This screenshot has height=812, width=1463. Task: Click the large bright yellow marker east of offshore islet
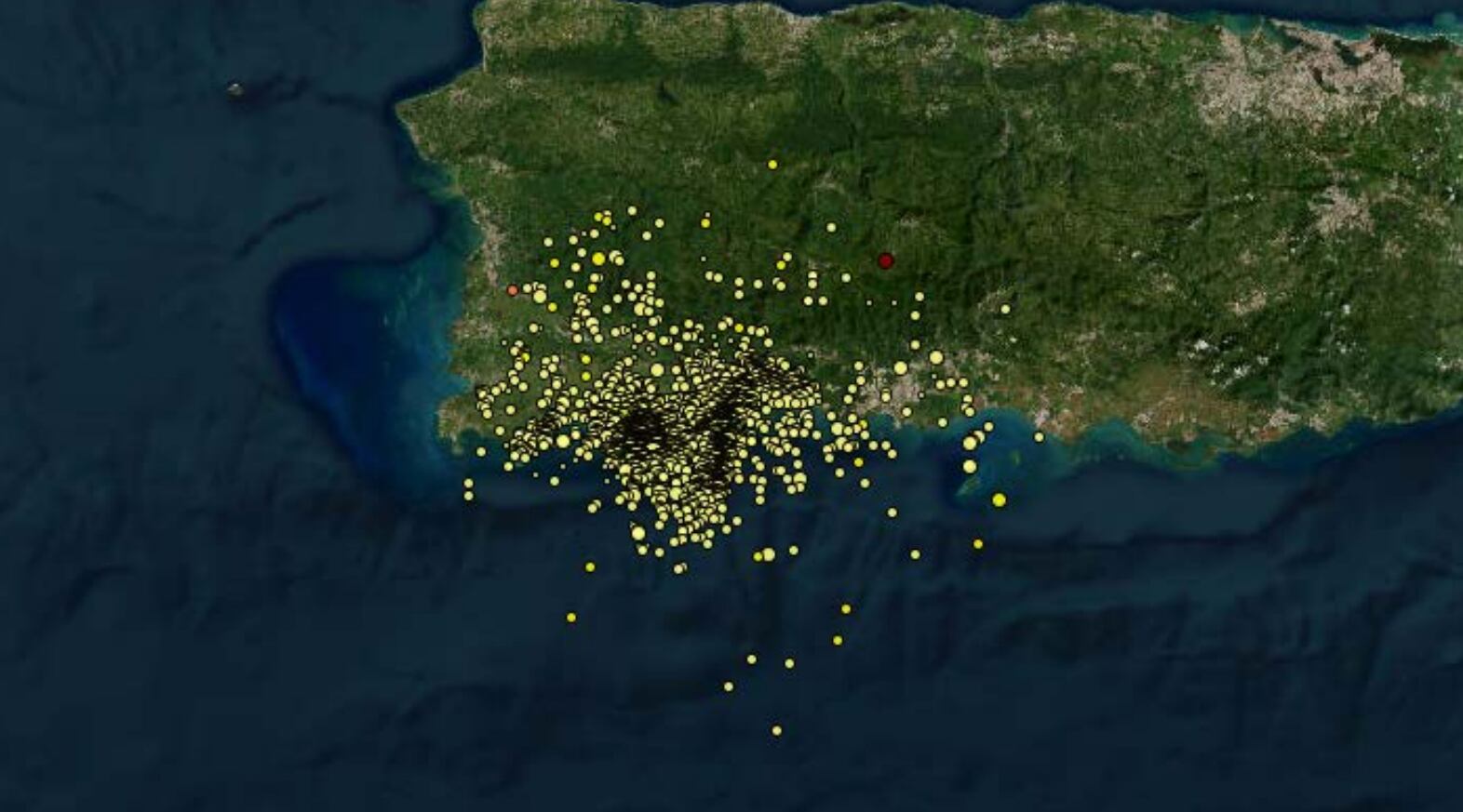999,499
